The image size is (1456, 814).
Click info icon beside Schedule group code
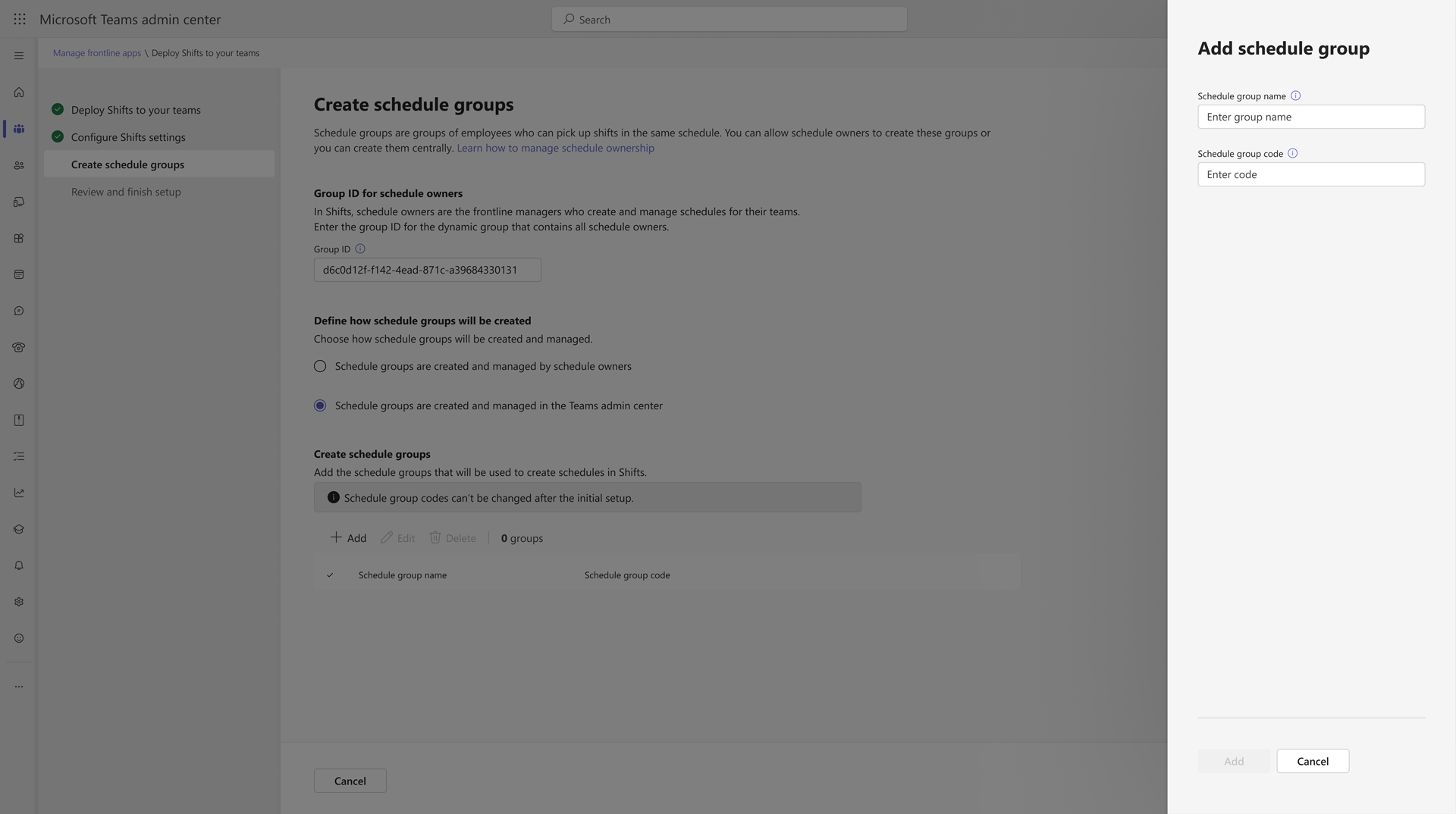point(1293,153)
